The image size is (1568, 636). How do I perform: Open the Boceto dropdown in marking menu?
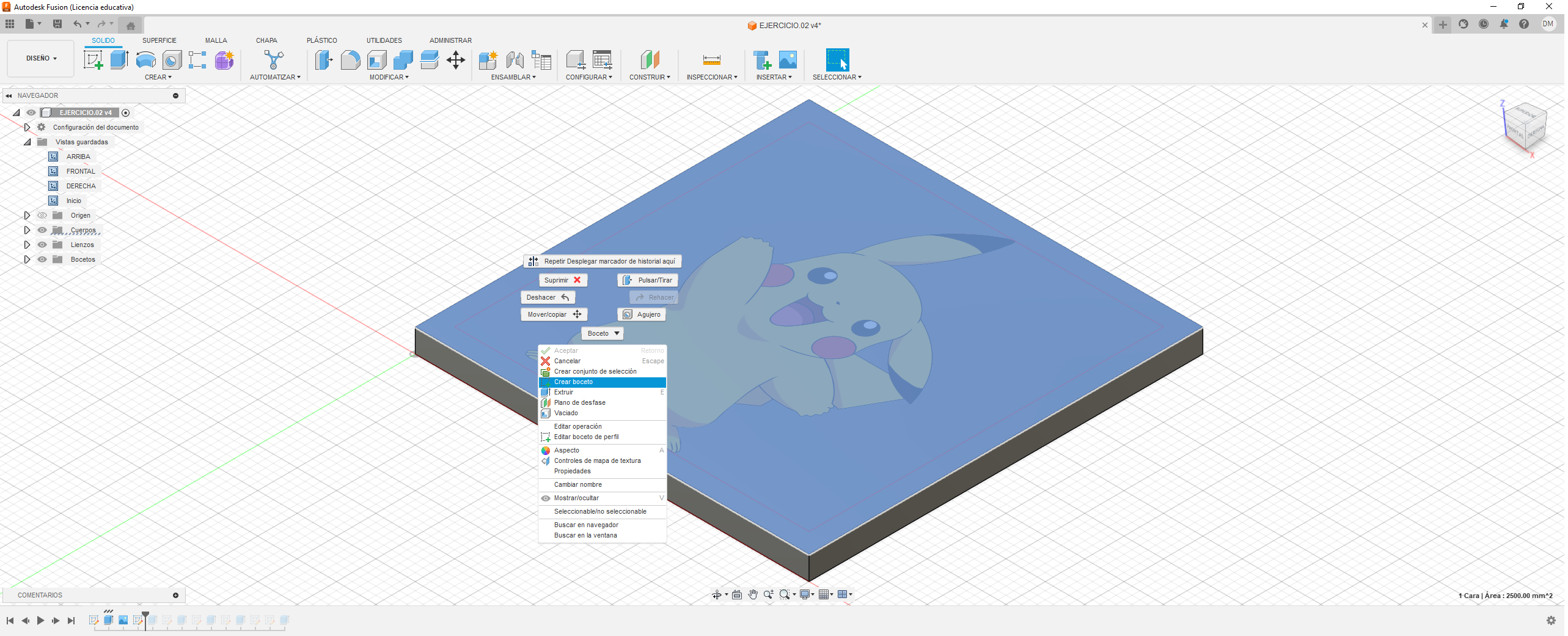pyautogui.click(x=602, y=333)
